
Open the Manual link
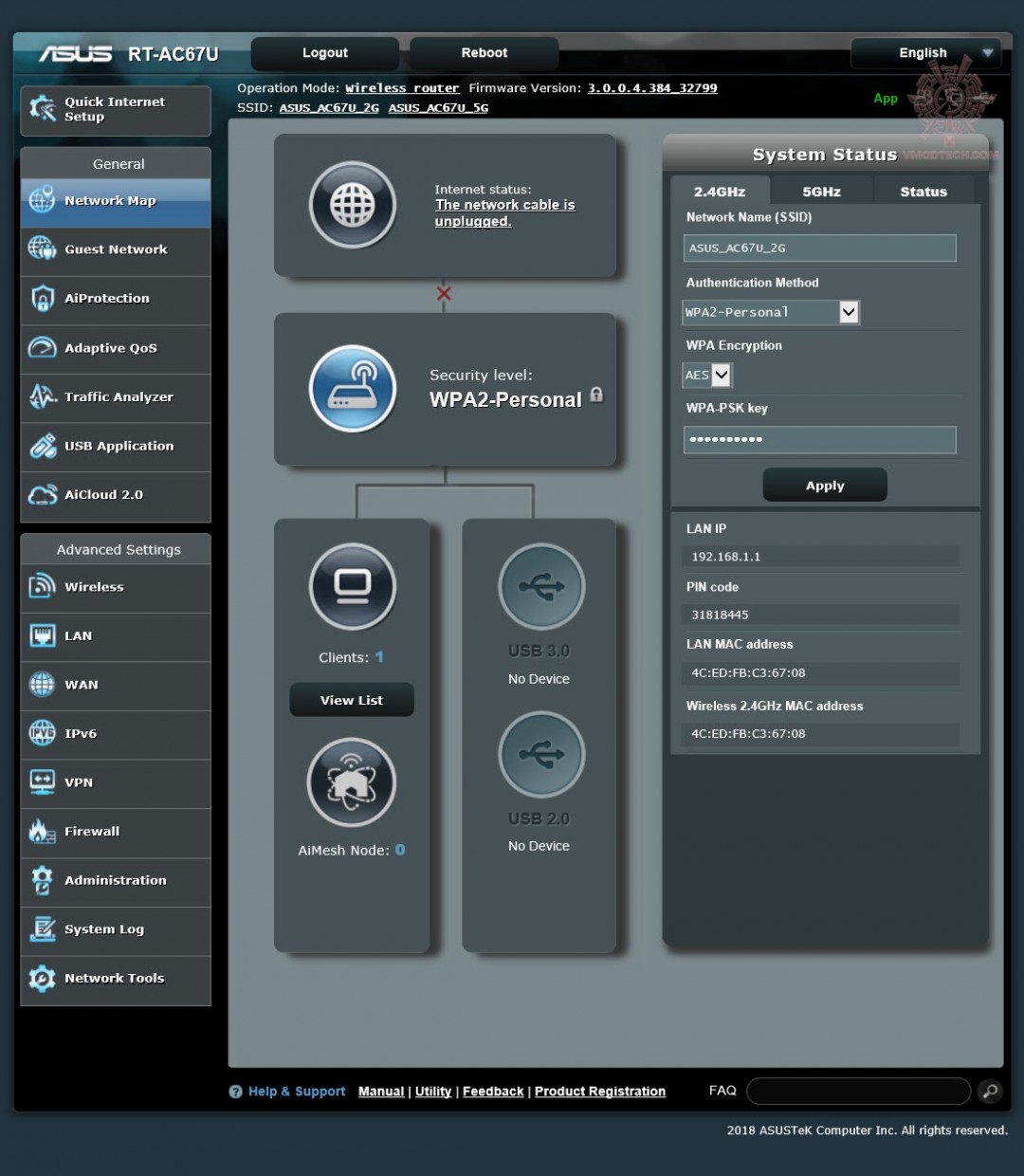point(381,1092)
